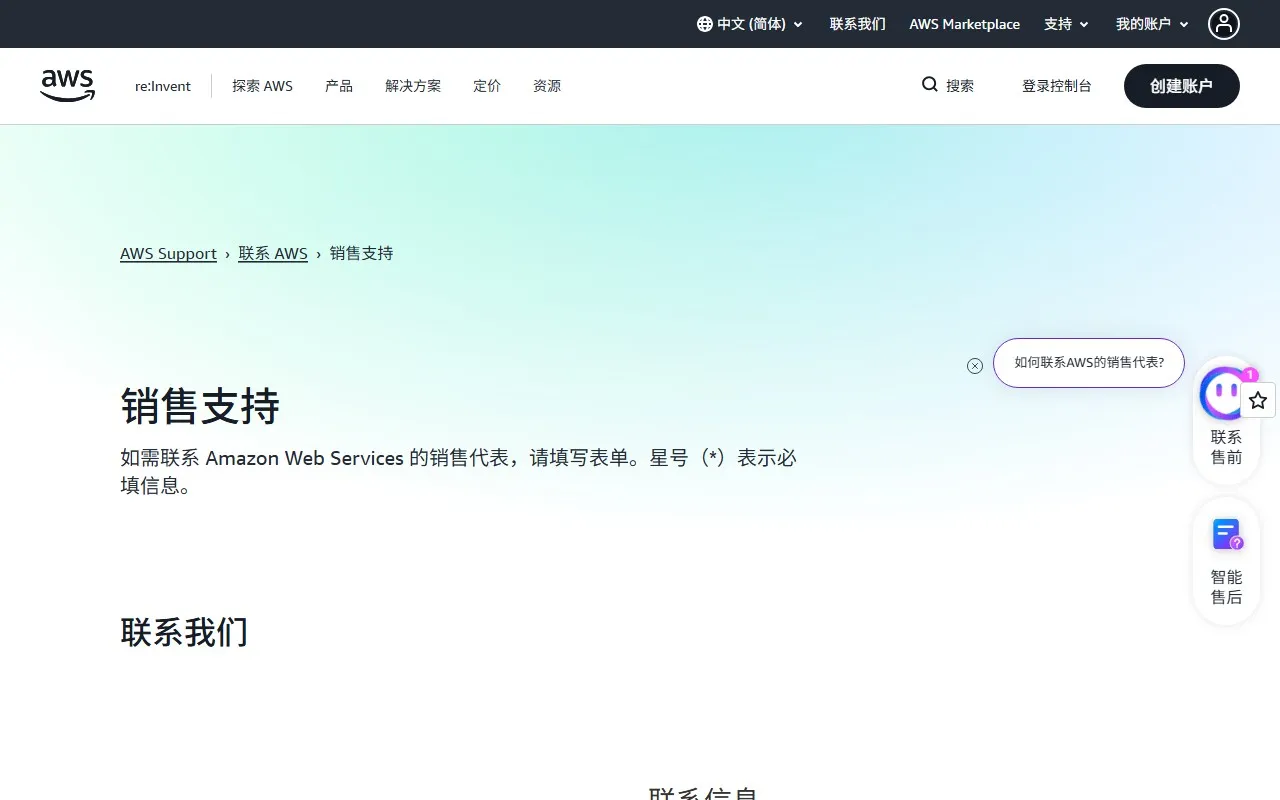Click the AWS logo to go home
The height and width of the screenshot is (800, 1280).
point(67,85)
